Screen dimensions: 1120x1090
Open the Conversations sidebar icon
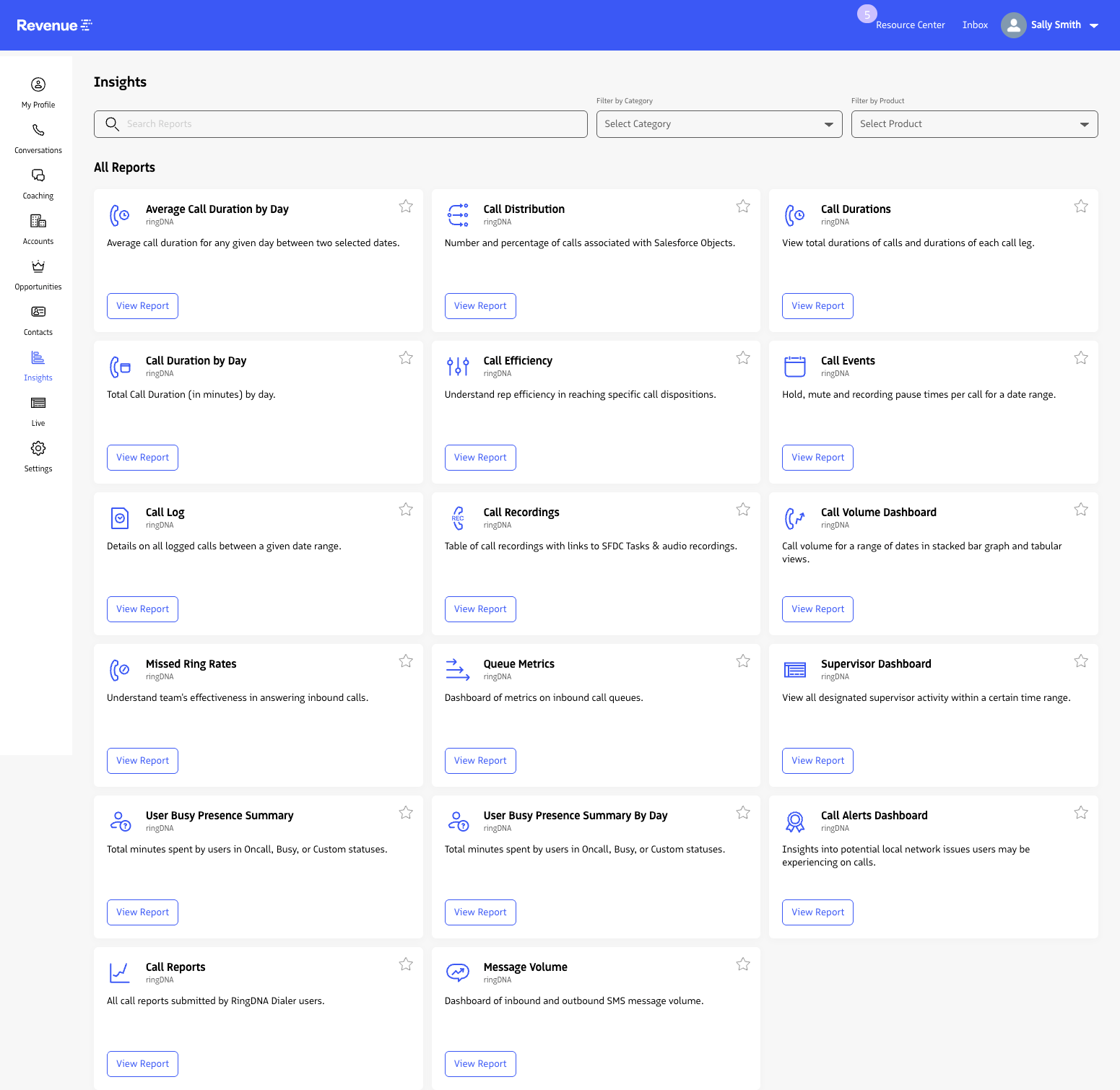pos(38,131)
